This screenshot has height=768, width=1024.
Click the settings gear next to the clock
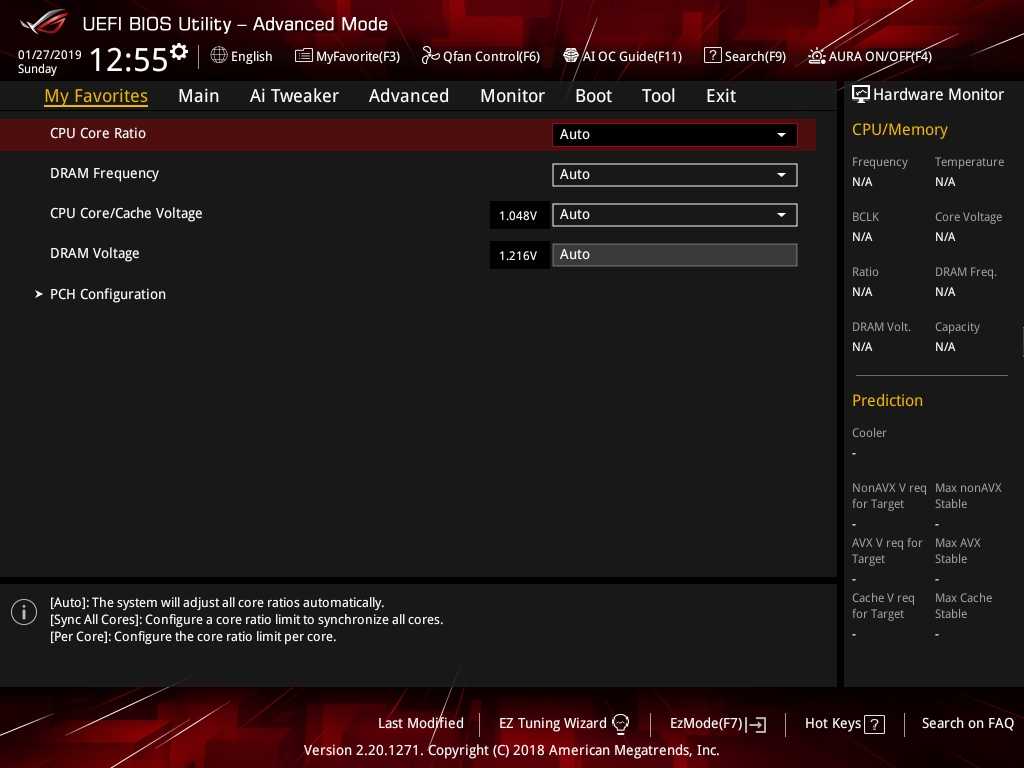click(x=179, y=52)
